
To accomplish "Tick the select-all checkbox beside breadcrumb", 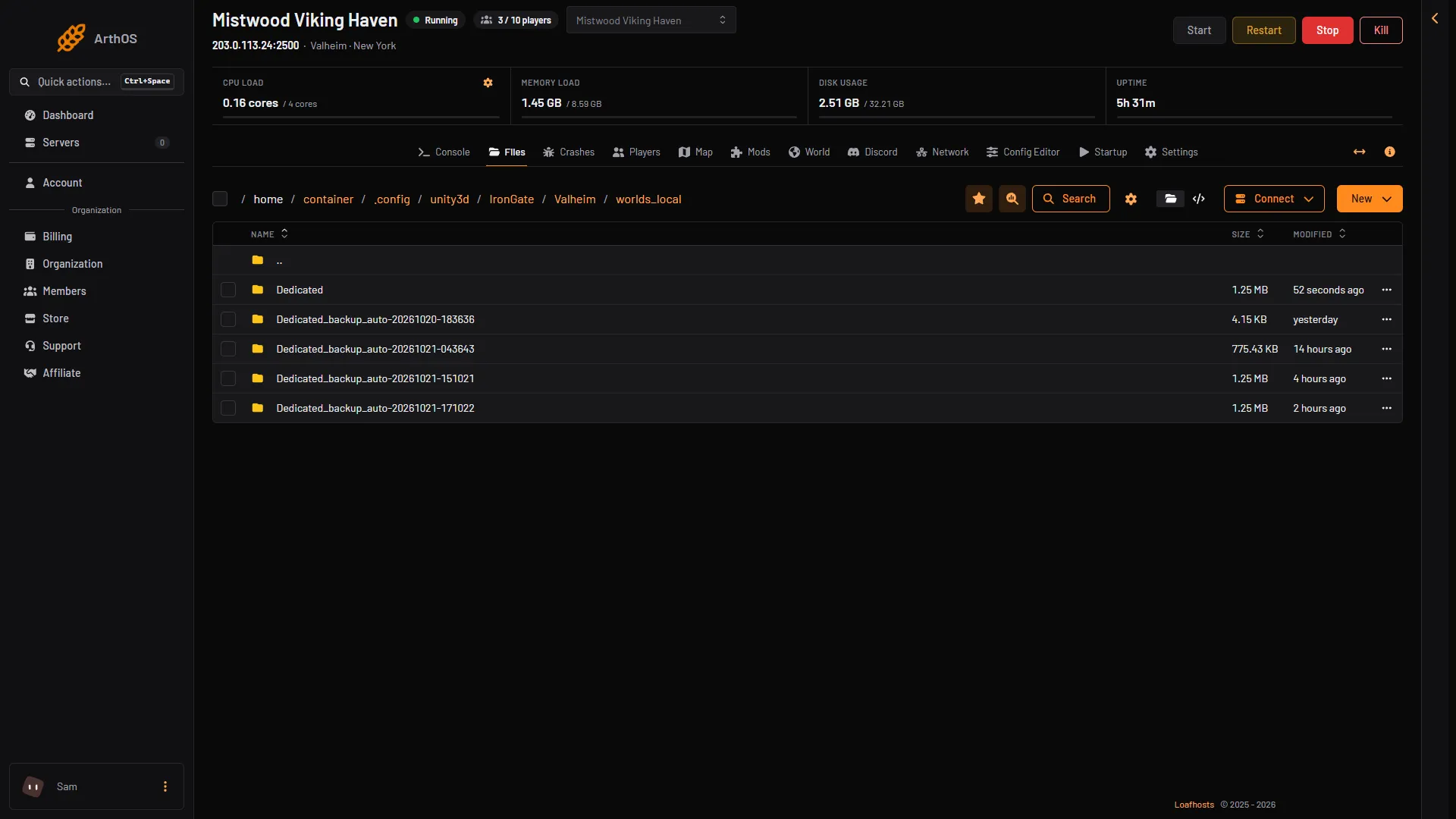I will [x=220, y=199].
